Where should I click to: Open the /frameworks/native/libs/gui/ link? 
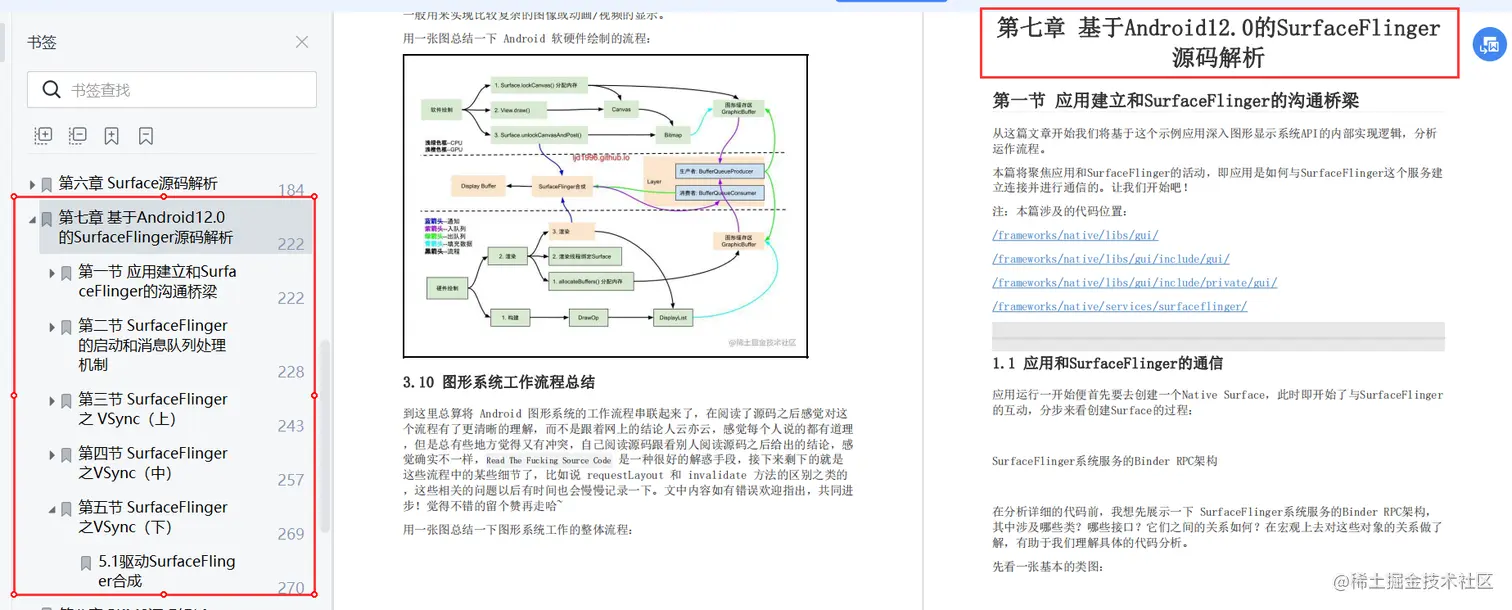1074,234
